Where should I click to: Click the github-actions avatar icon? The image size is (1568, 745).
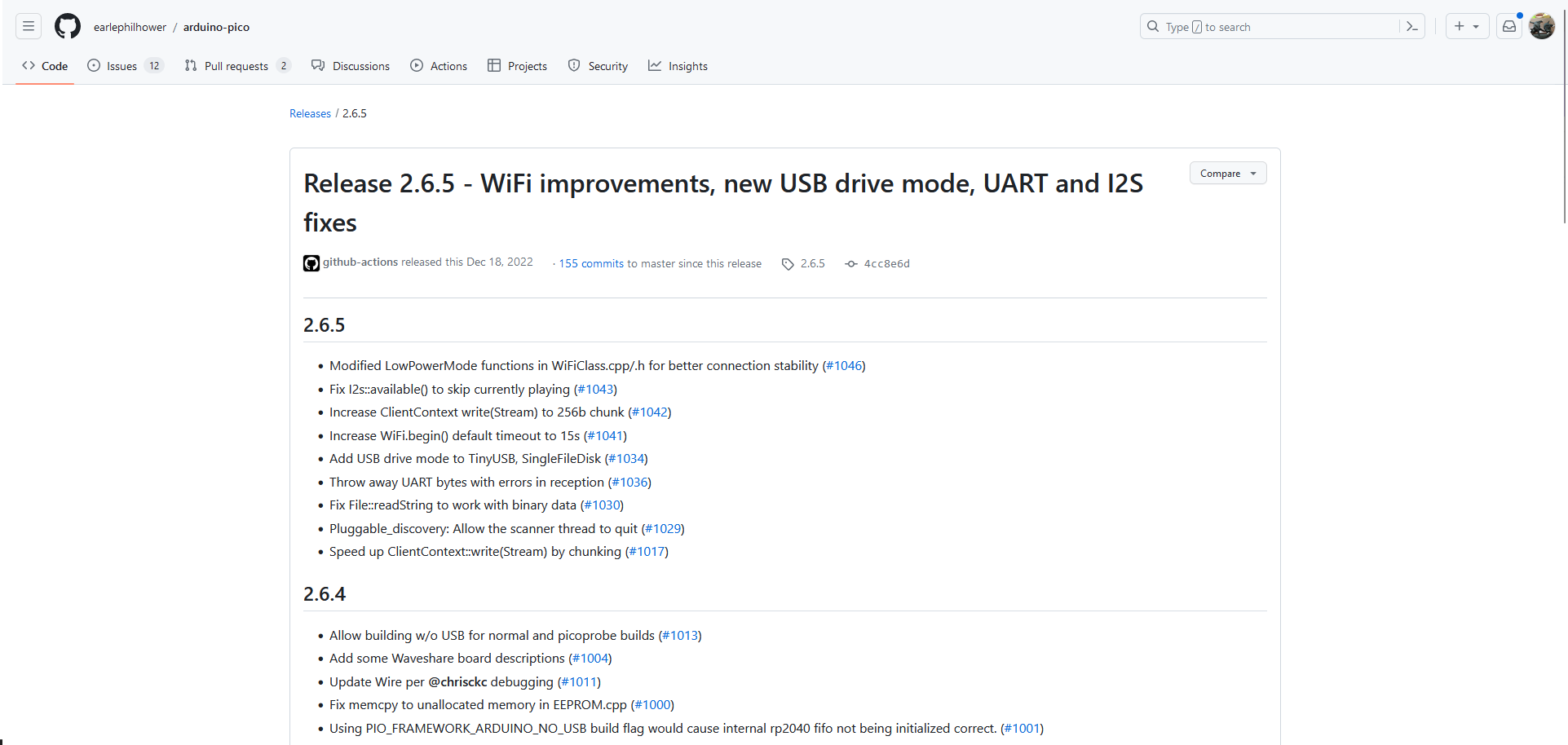(311, 263)
